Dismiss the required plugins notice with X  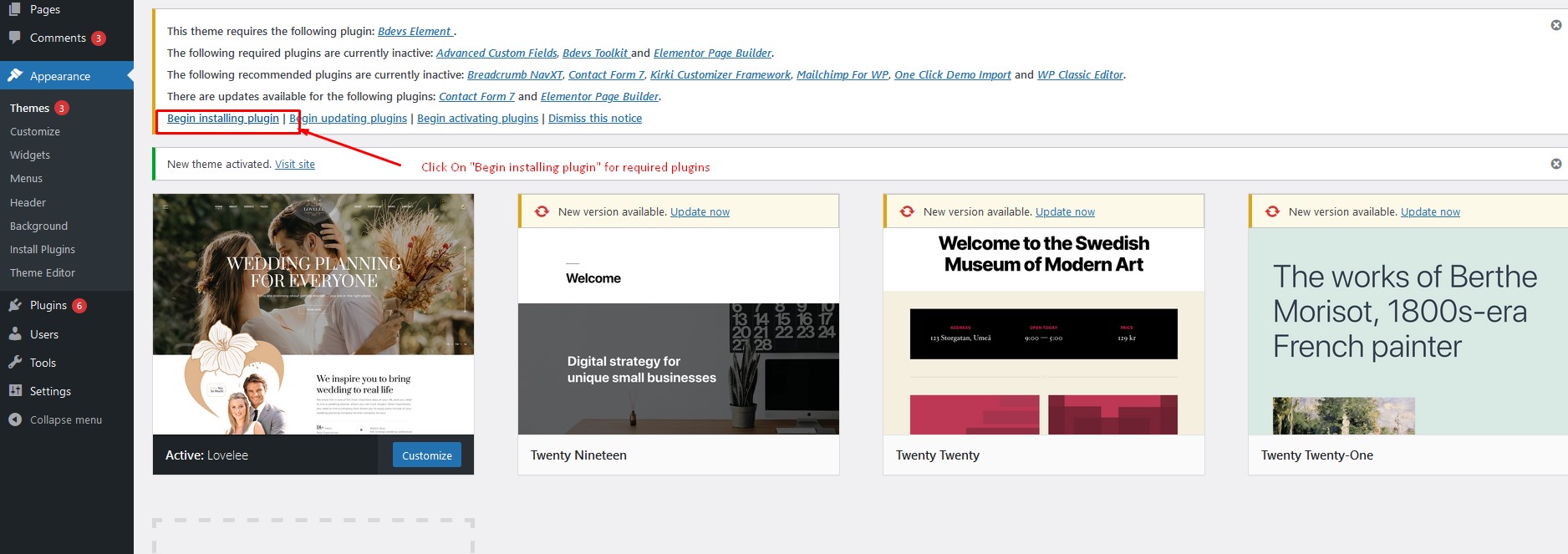(x=1555, y=25)
